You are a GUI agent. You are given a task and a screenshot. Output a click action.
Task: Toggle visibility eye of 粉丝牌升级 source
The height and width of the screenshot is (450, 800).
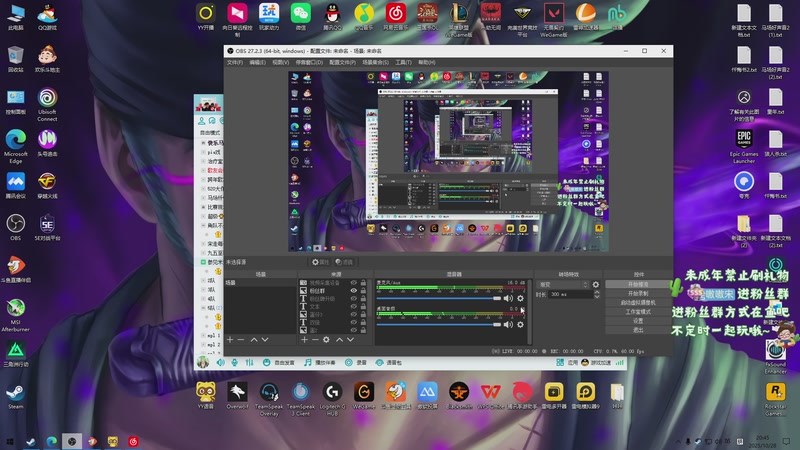click(353, 298)
